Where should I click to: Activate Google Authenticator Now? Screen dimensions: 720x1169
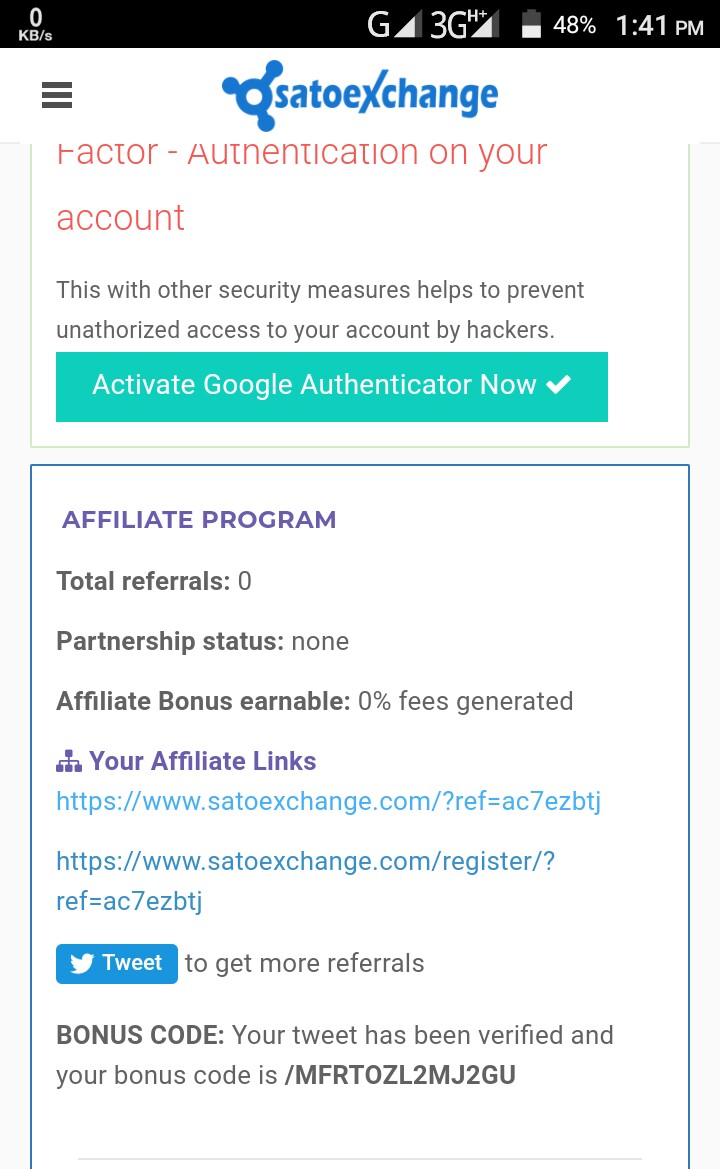click(x=331, y=386)
